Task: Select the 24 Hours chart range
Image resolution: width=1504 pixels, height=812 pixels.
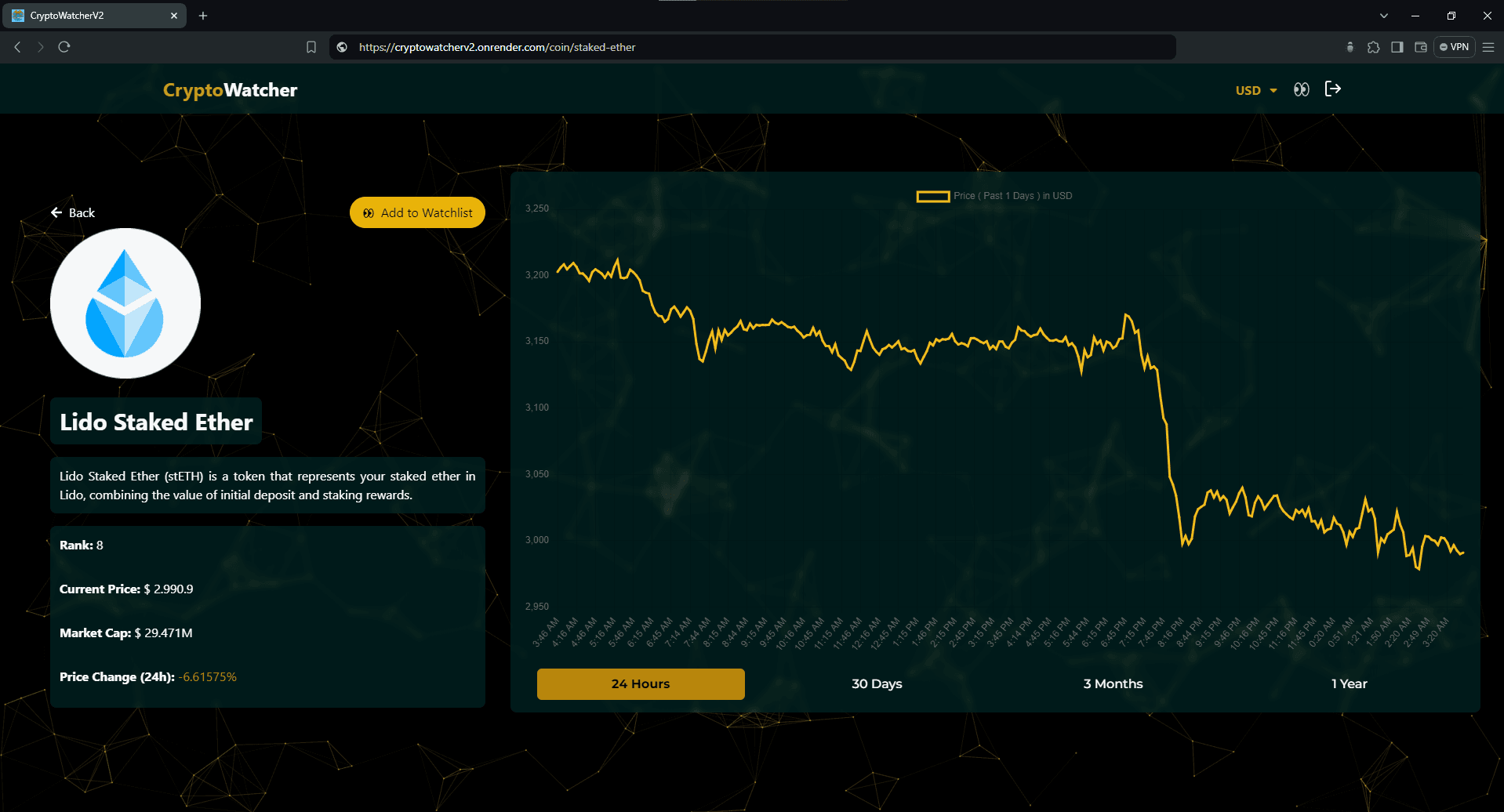Action: click(x=641, y=683)
